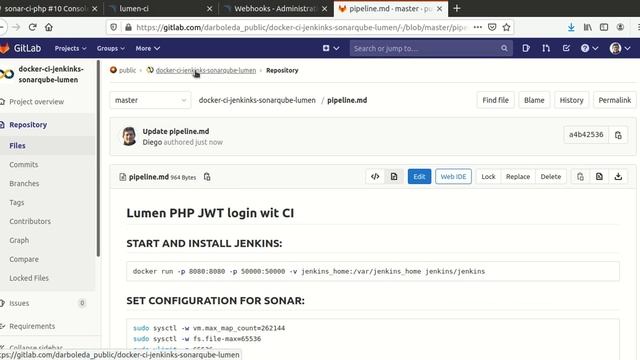Click blue Edit button
Viewport: 640px width, 360px height.
pyautogui.click(x=419, y=176)
